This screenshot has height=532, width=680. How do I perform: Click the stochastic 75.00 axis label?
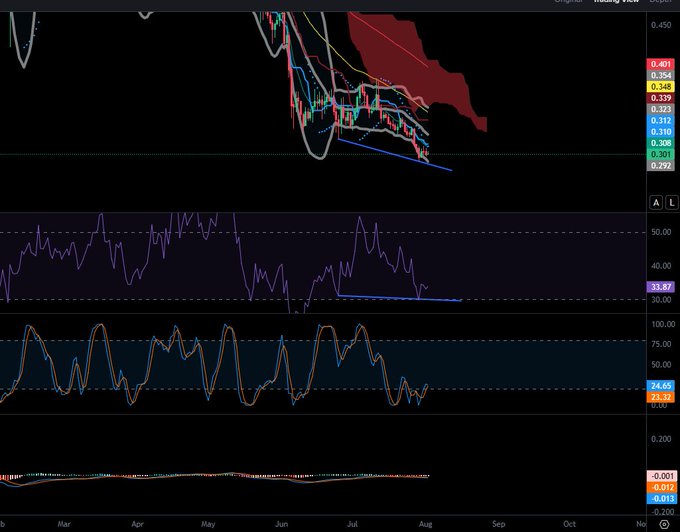tap(661, 344)
